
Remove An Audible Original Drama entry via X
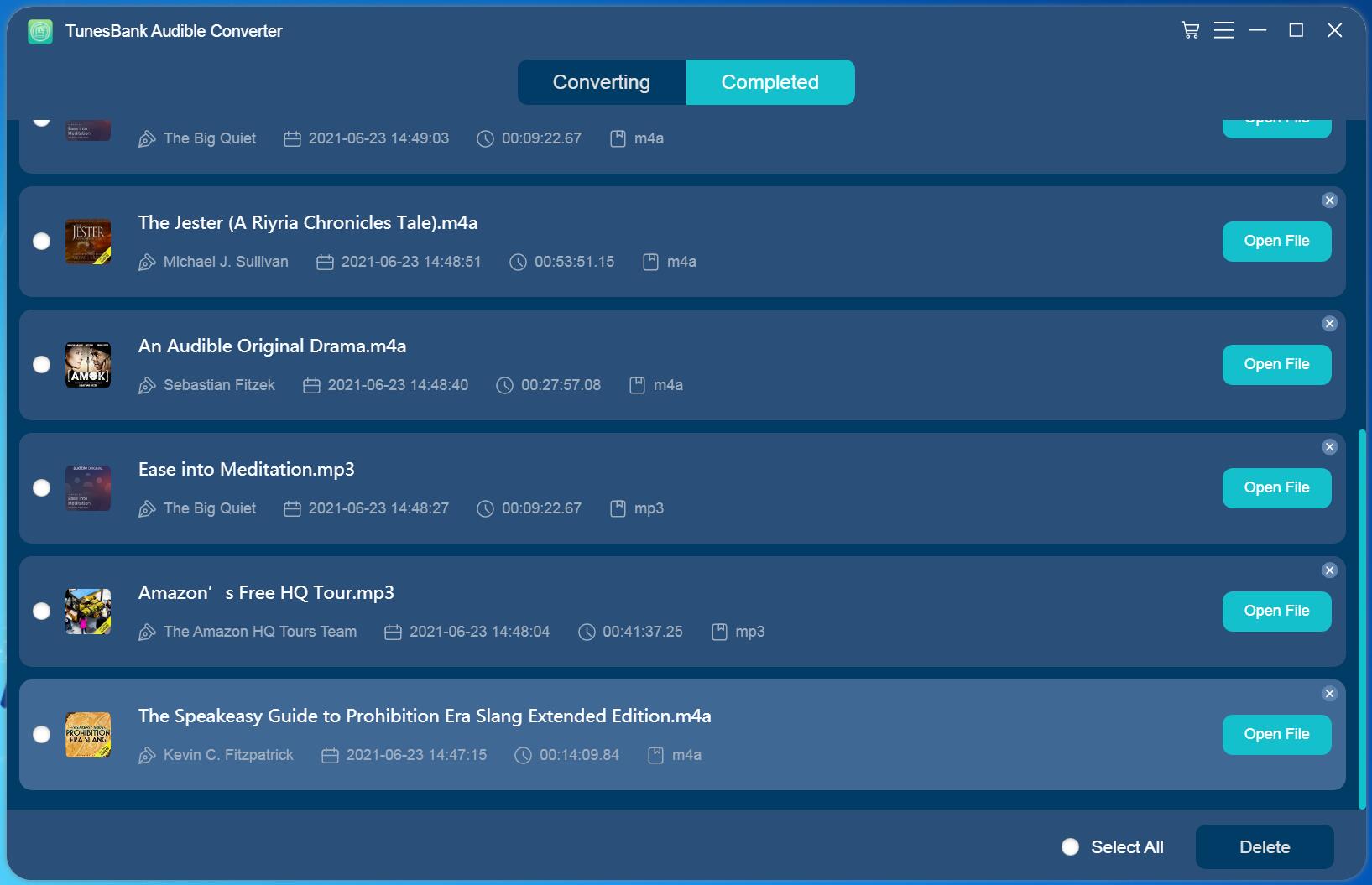click(x=1329, y=324)
